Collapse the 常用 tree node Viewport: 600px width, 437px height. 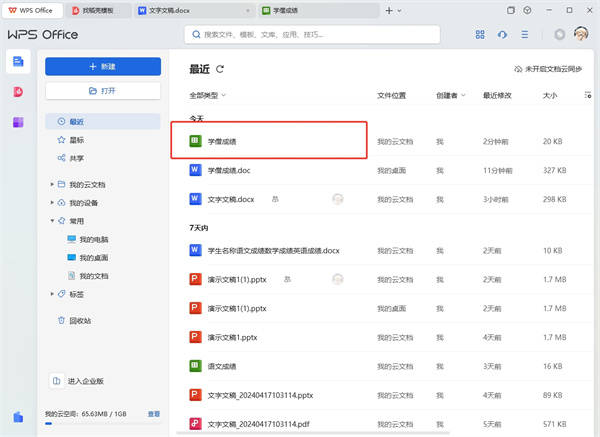click(x=52, y=221)
